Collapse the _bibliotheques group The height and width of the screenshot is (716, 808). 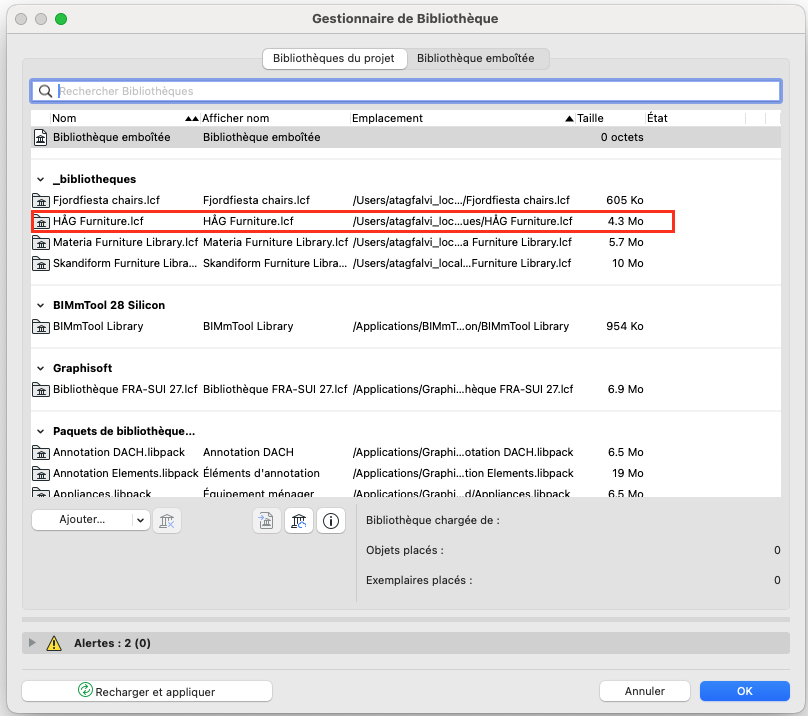point(41,179)
